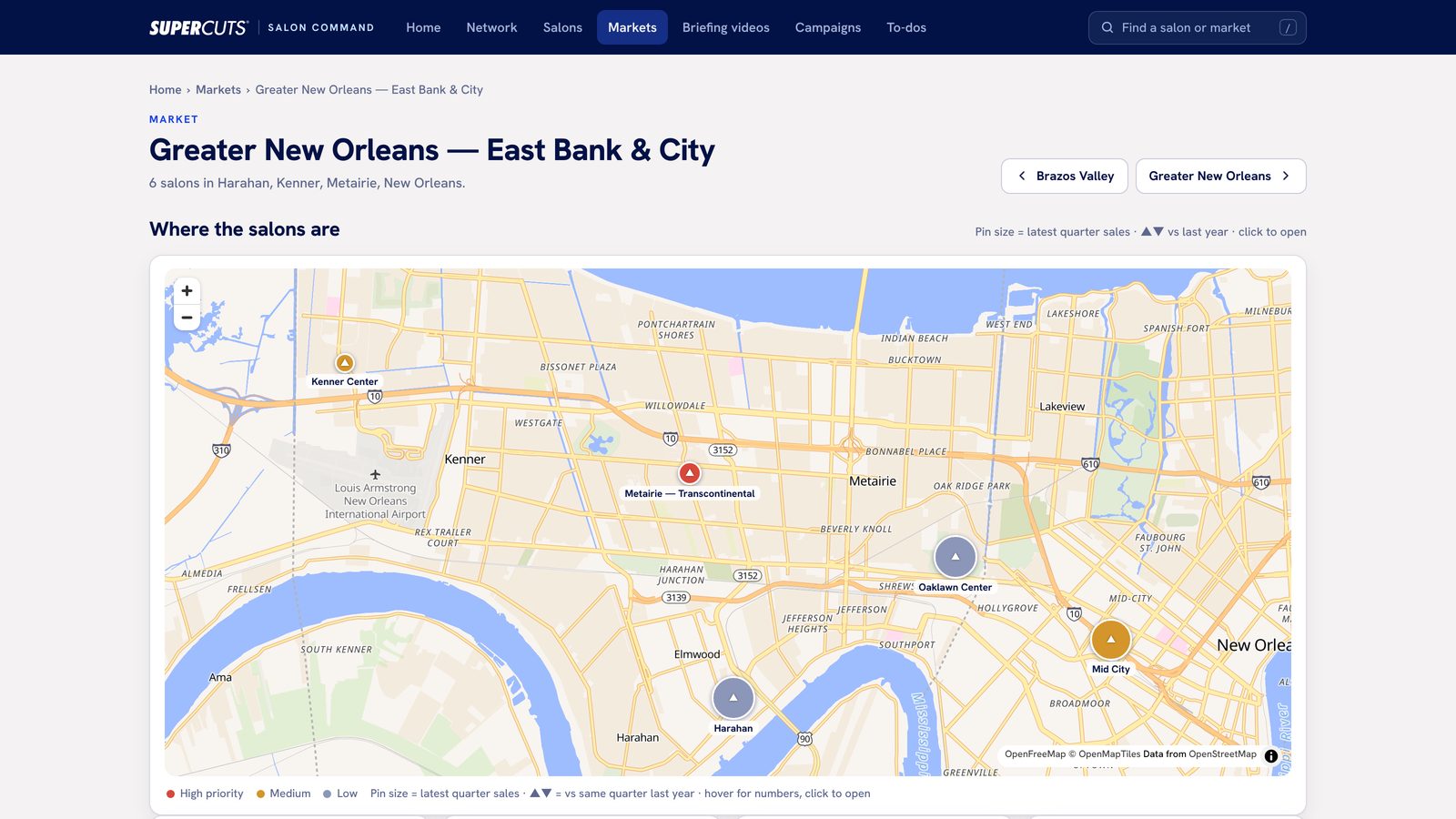Click the search magnifier icon

[x=1107, y=27]
